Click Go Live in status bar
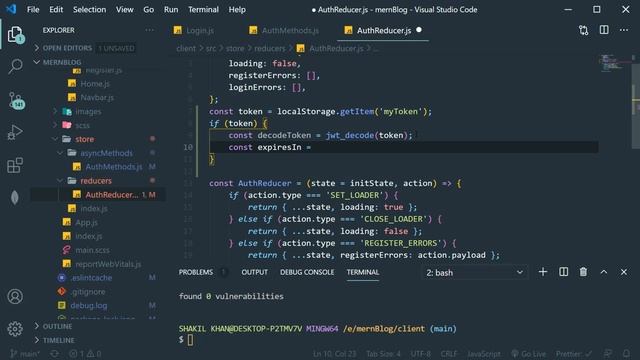 tap(528, 354)
